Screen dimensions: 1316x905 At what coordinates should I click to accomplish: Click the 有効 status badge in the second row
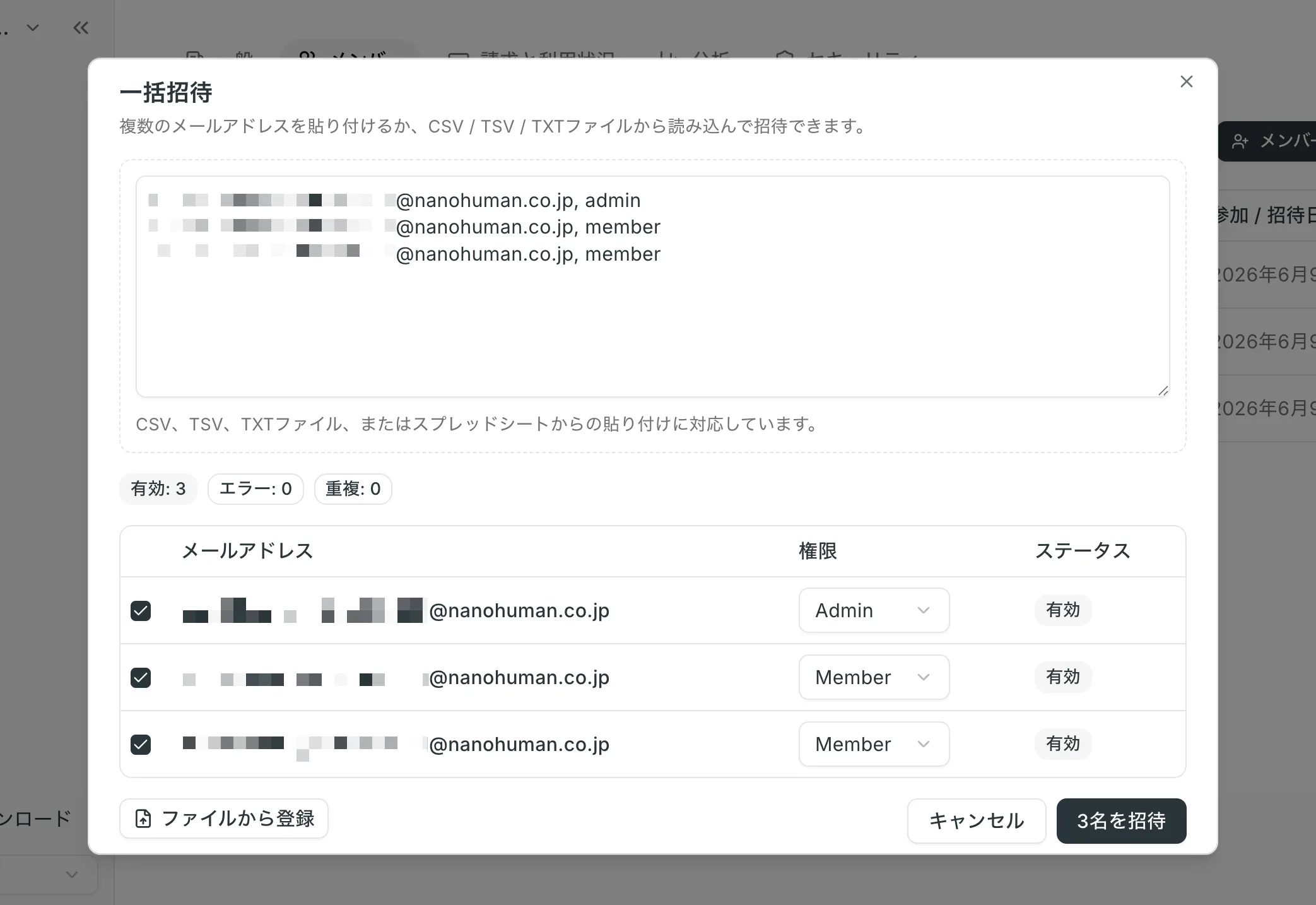[x=1063, y=677]
